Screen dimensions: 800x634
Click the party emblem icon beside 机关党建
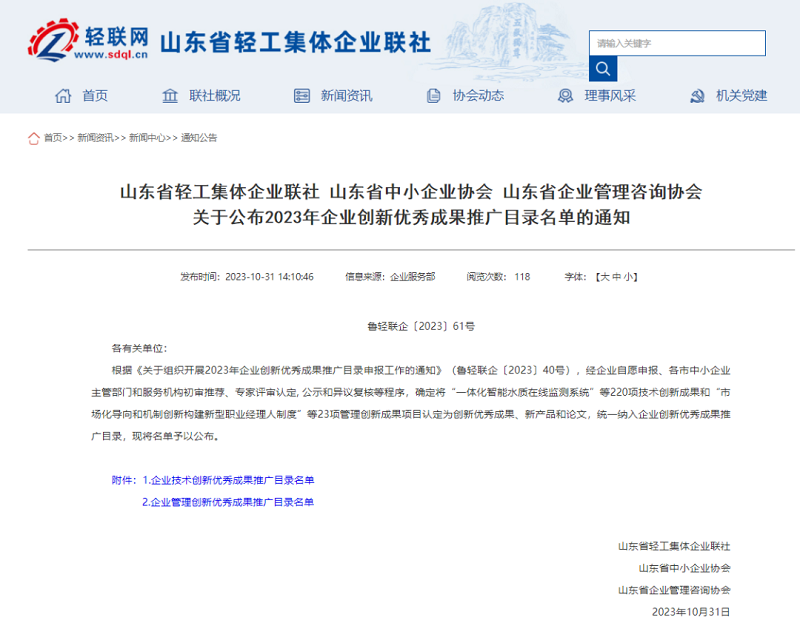click(x=697, y=96)
